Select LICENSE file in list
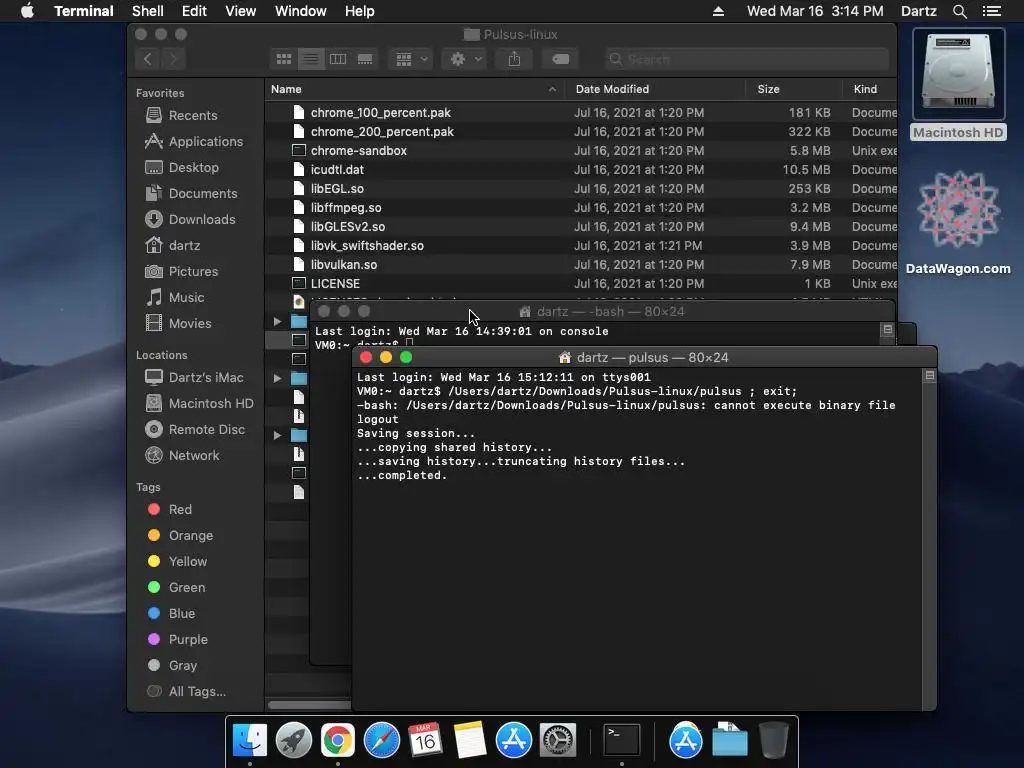Viewport: 1024px width, 768px height. [581, 283]
